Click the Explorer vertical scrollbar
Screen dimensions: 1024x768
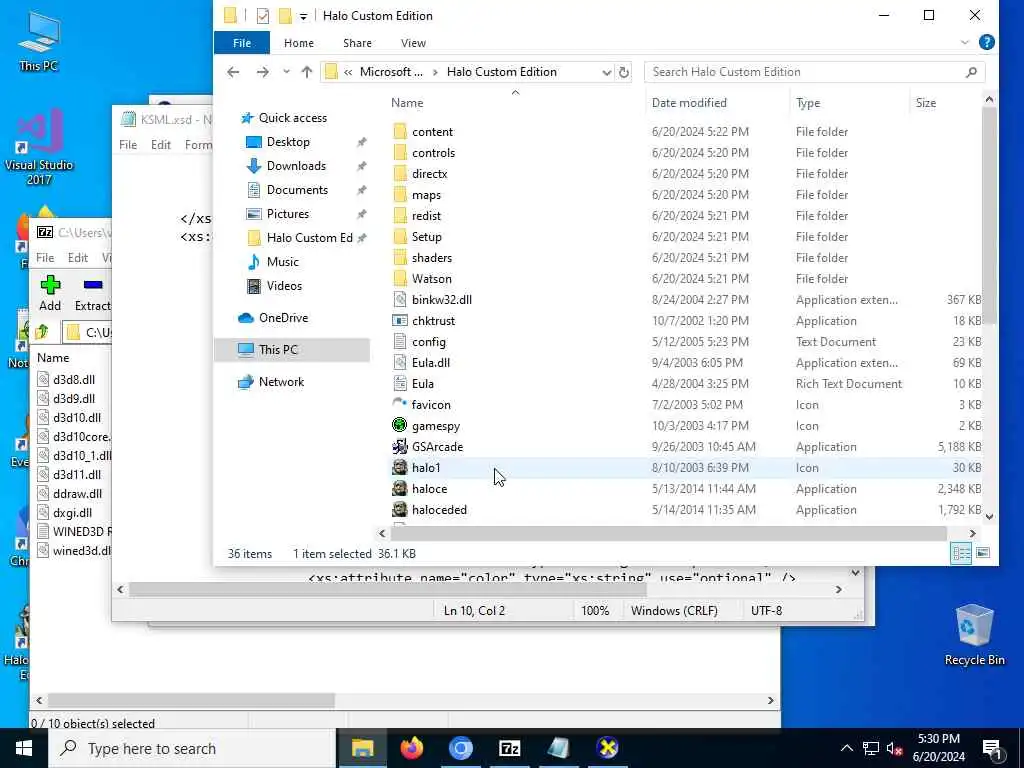(989, 216)
